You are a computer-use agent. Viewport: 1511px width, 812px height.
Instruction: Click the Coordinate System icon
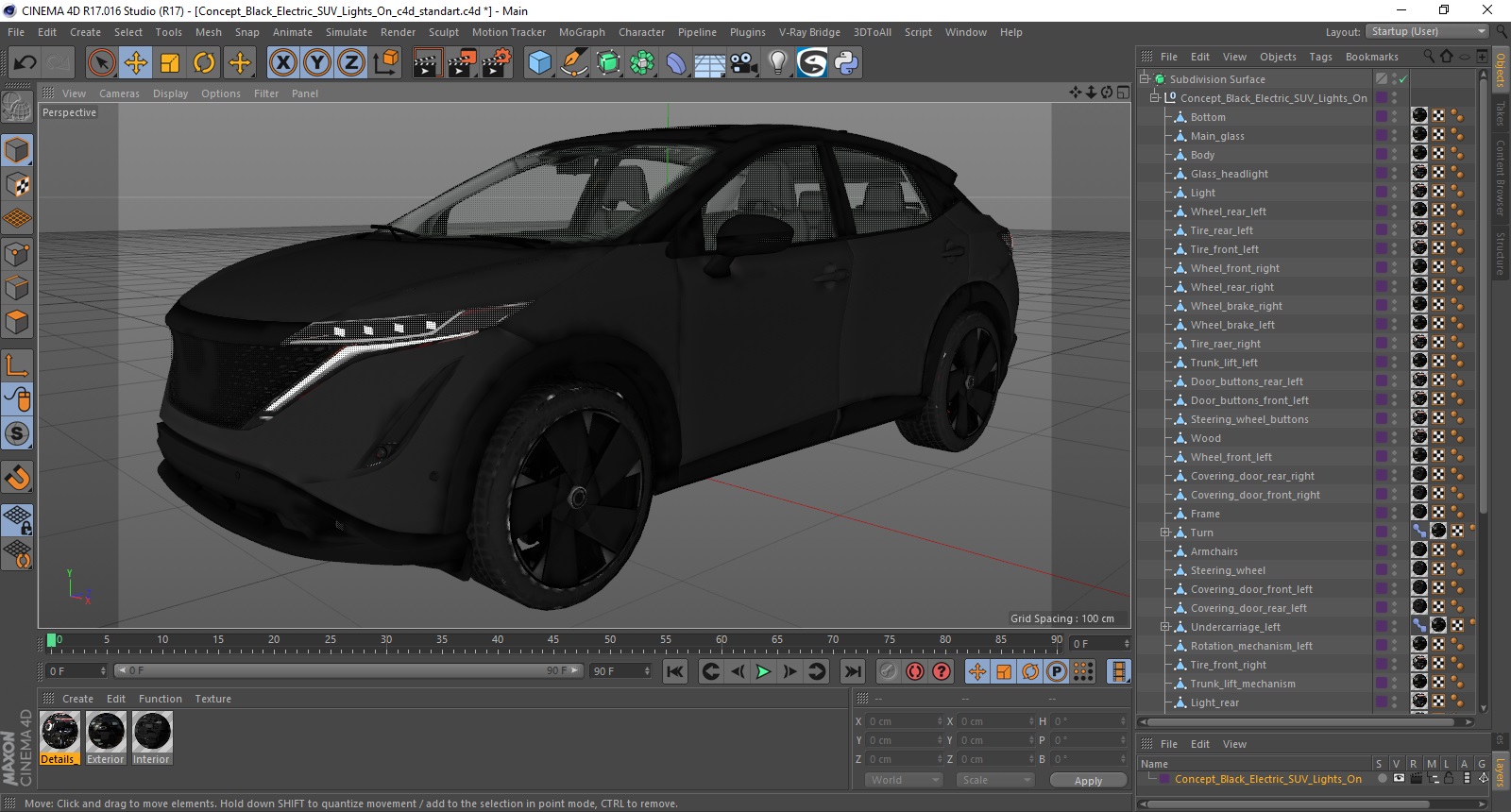click(385, 63)
